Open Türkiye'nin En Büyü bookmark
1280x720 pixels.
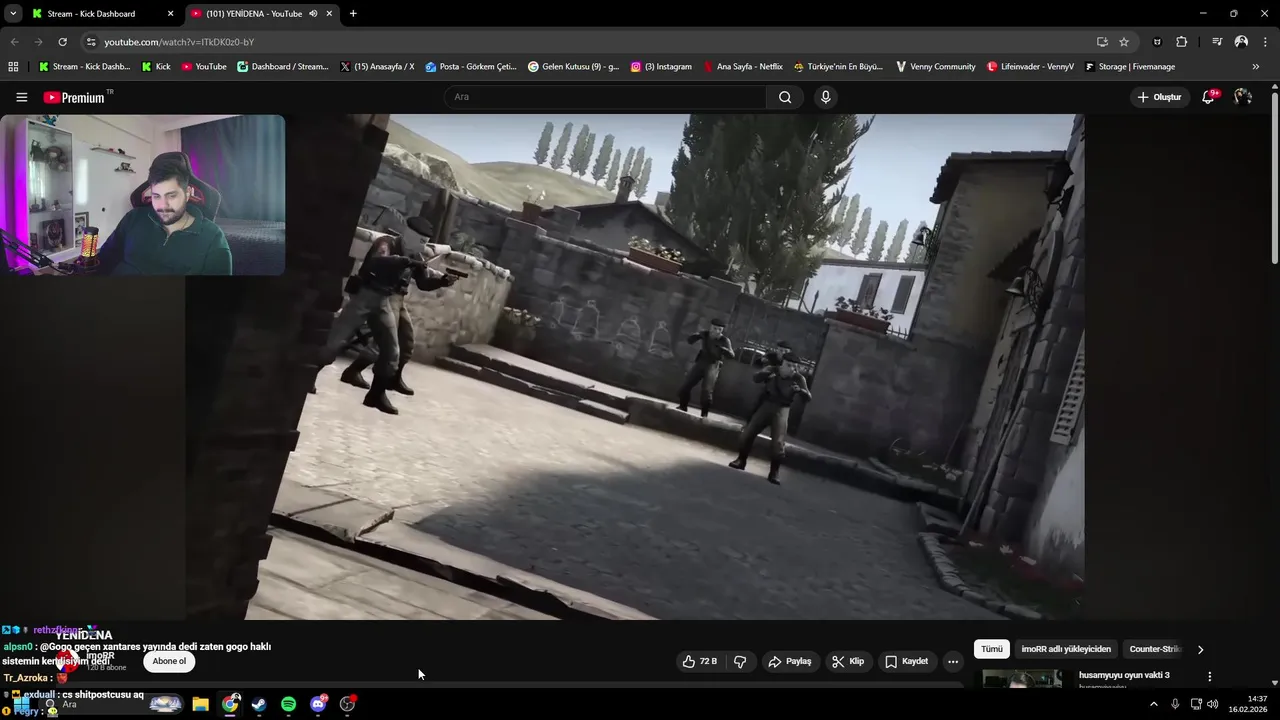click(838, 67)
